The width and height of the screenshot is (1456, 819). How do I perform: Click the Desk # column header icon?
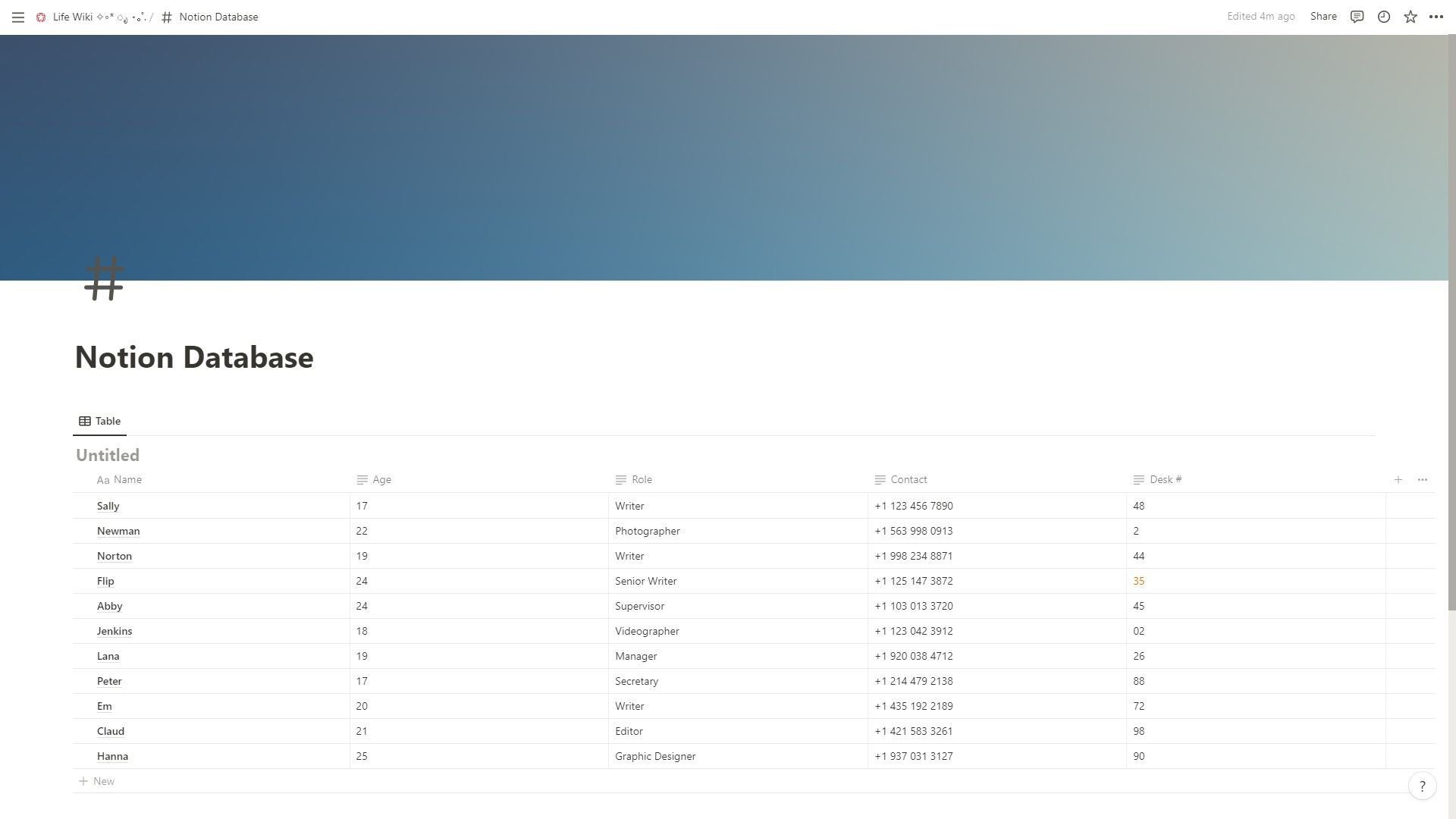pos(1139,479)
